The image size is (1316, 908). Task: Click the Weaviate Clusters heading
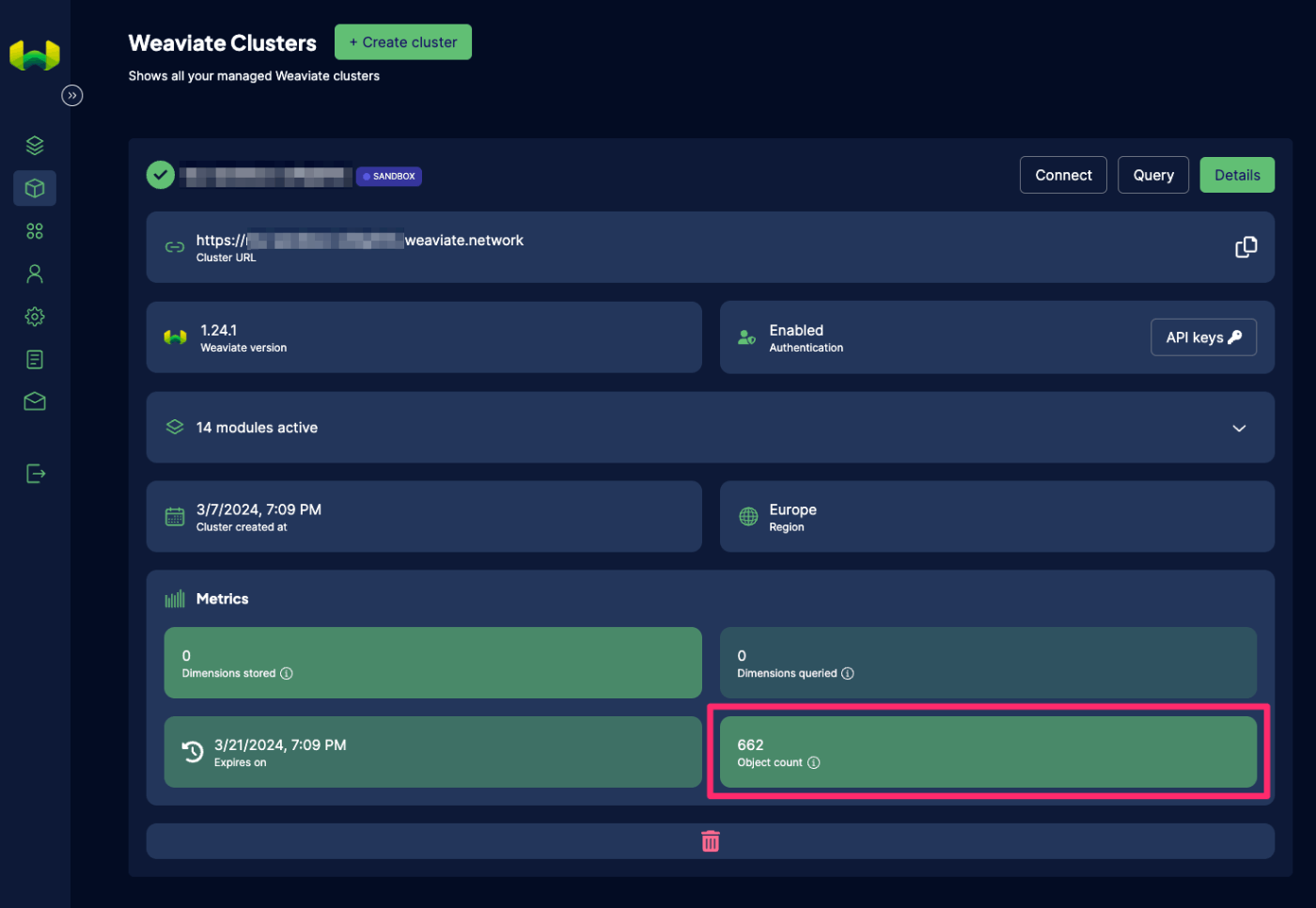(x=223, y=43)
